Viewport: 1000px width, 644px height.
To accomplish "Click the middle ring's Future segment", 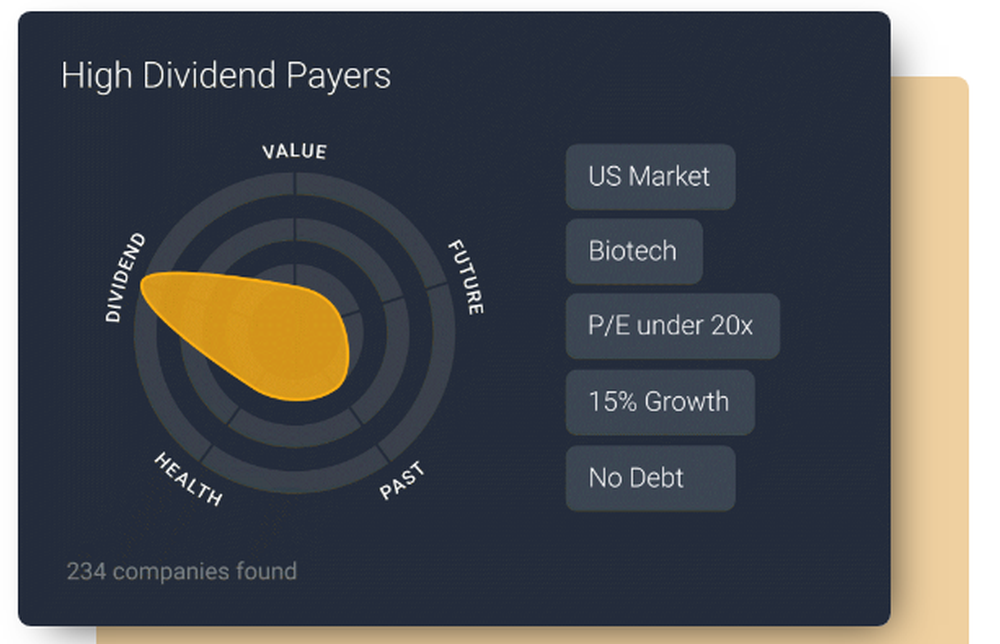I will (x=393, y=363).
